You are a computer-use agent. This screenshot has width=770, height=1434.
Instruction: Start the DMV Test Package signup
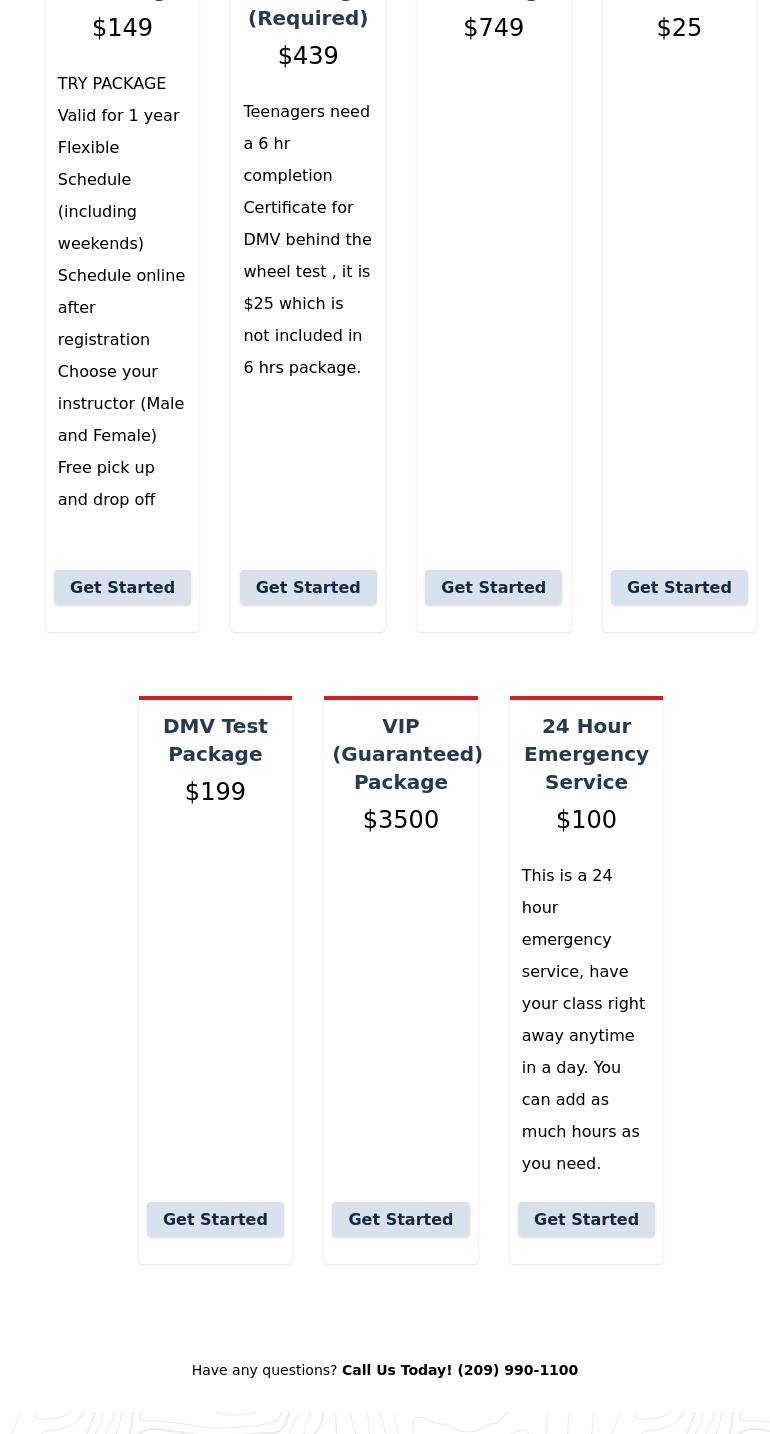(x=215, y=1219)
